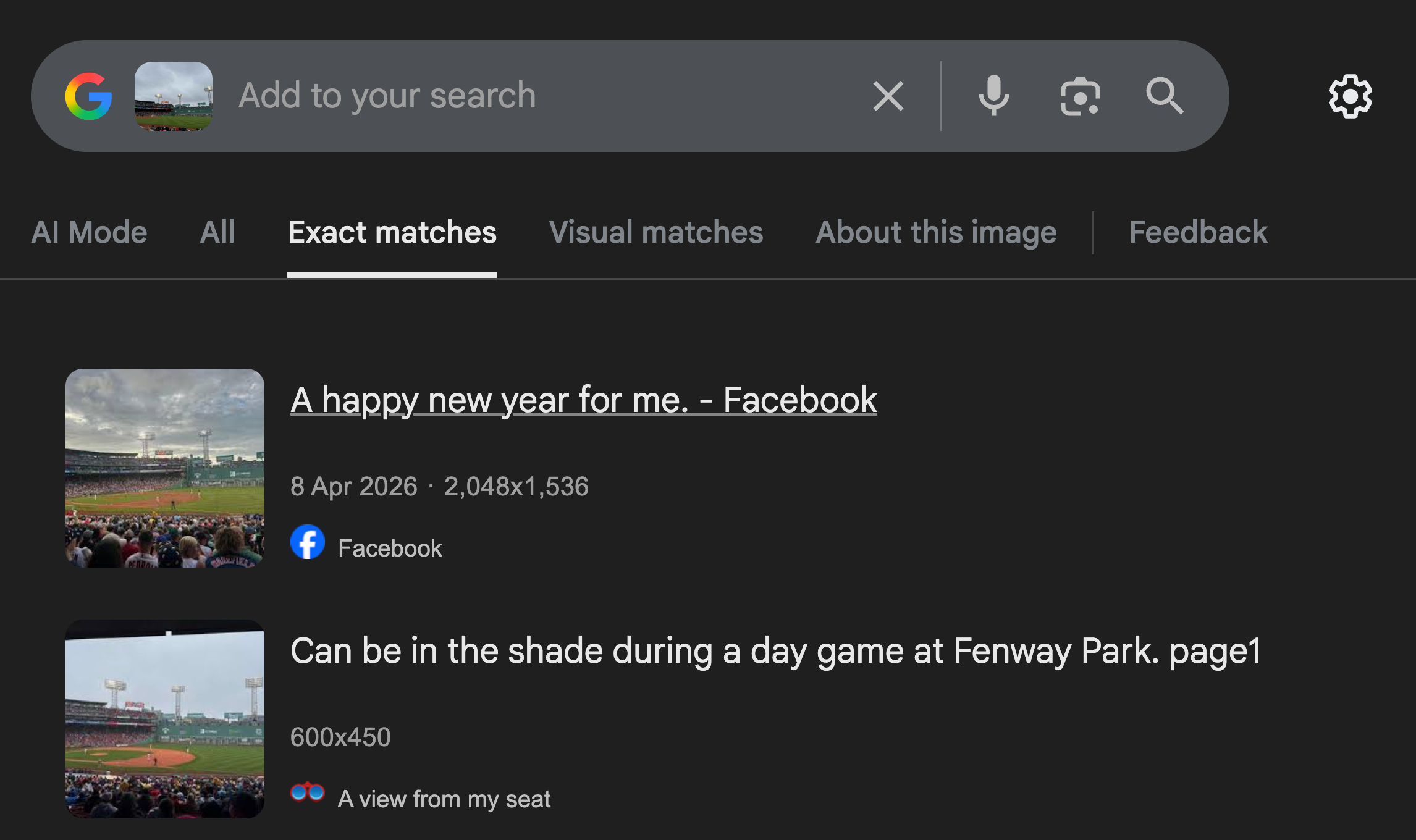
Task: Click the search magnifier icon
Action: coord(1164,95)
